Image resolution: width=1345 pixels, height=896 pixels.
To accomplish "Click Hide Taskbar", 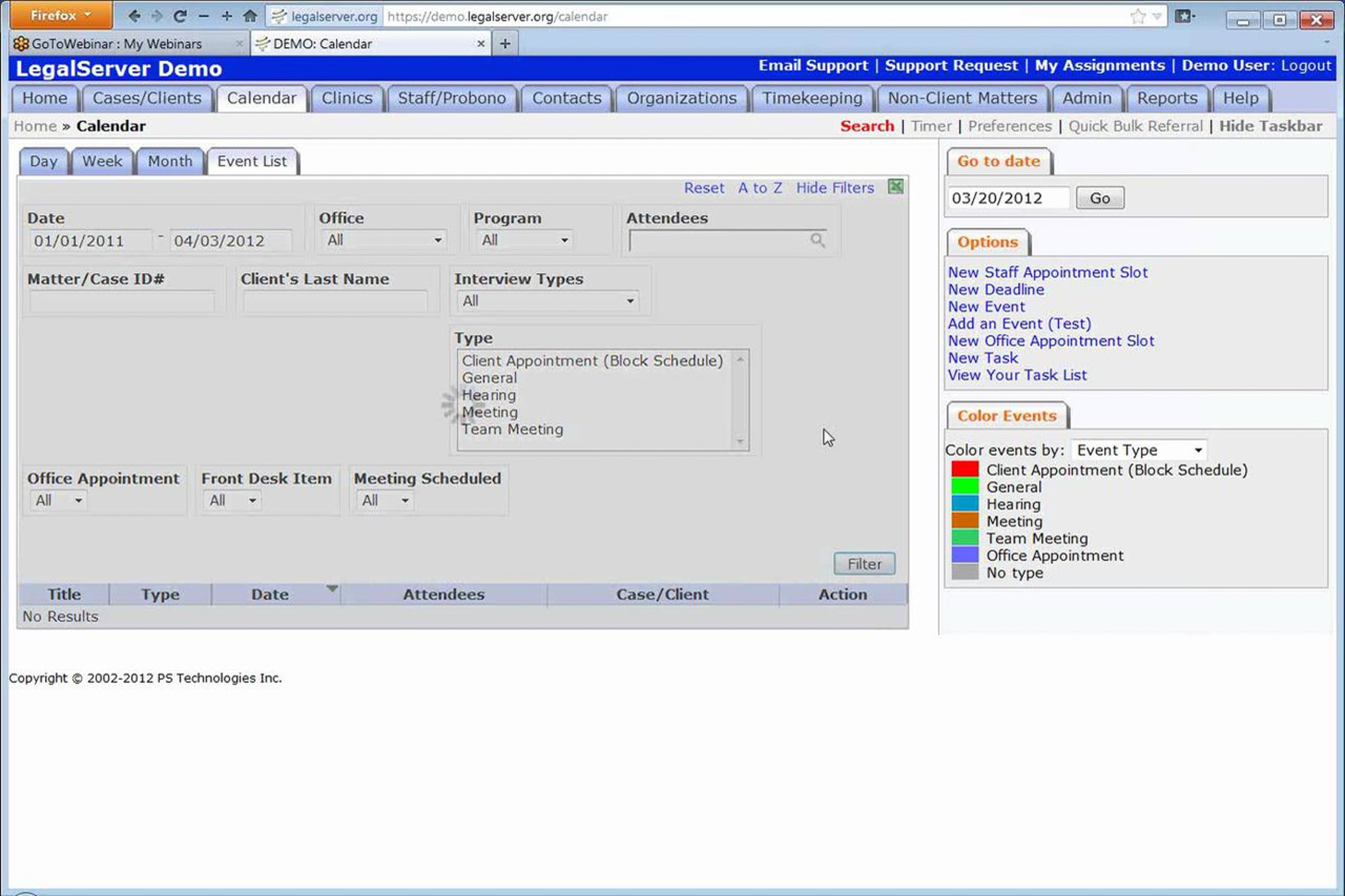I will point(1270,126).
